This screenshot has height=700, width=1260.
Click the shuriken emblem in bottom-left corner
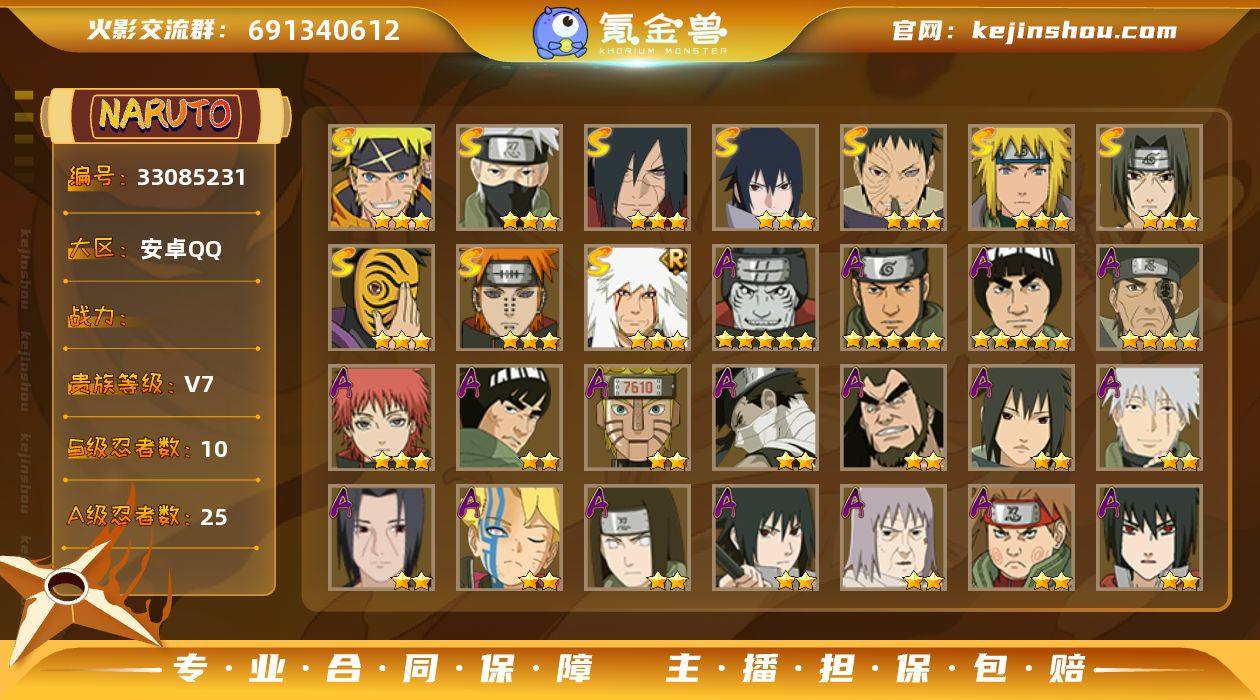(x=70, y=590)
